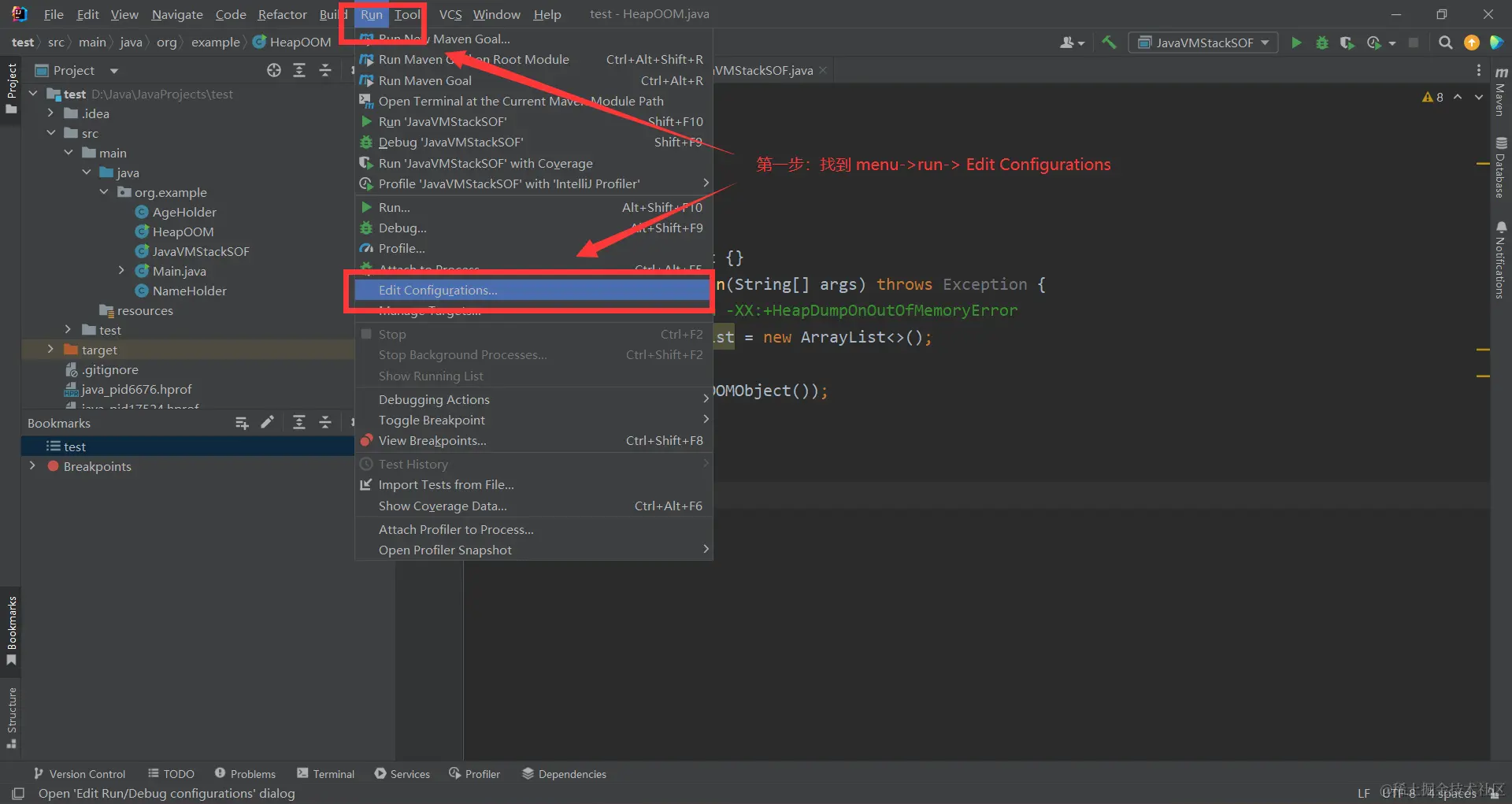Select Attach Profiler to Process... entry
The width and height of the screenshot is (1512, 804).
tap(532, 529)
